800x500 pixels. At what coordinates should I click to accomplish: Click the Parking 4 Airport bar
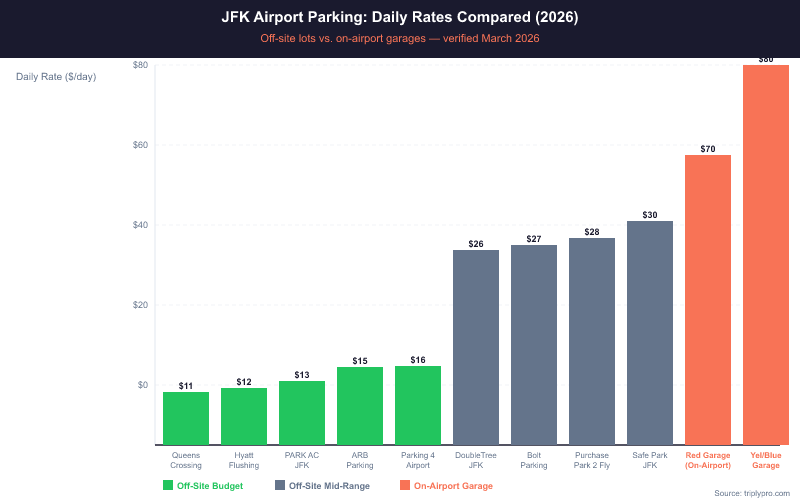tap(418, 405)
